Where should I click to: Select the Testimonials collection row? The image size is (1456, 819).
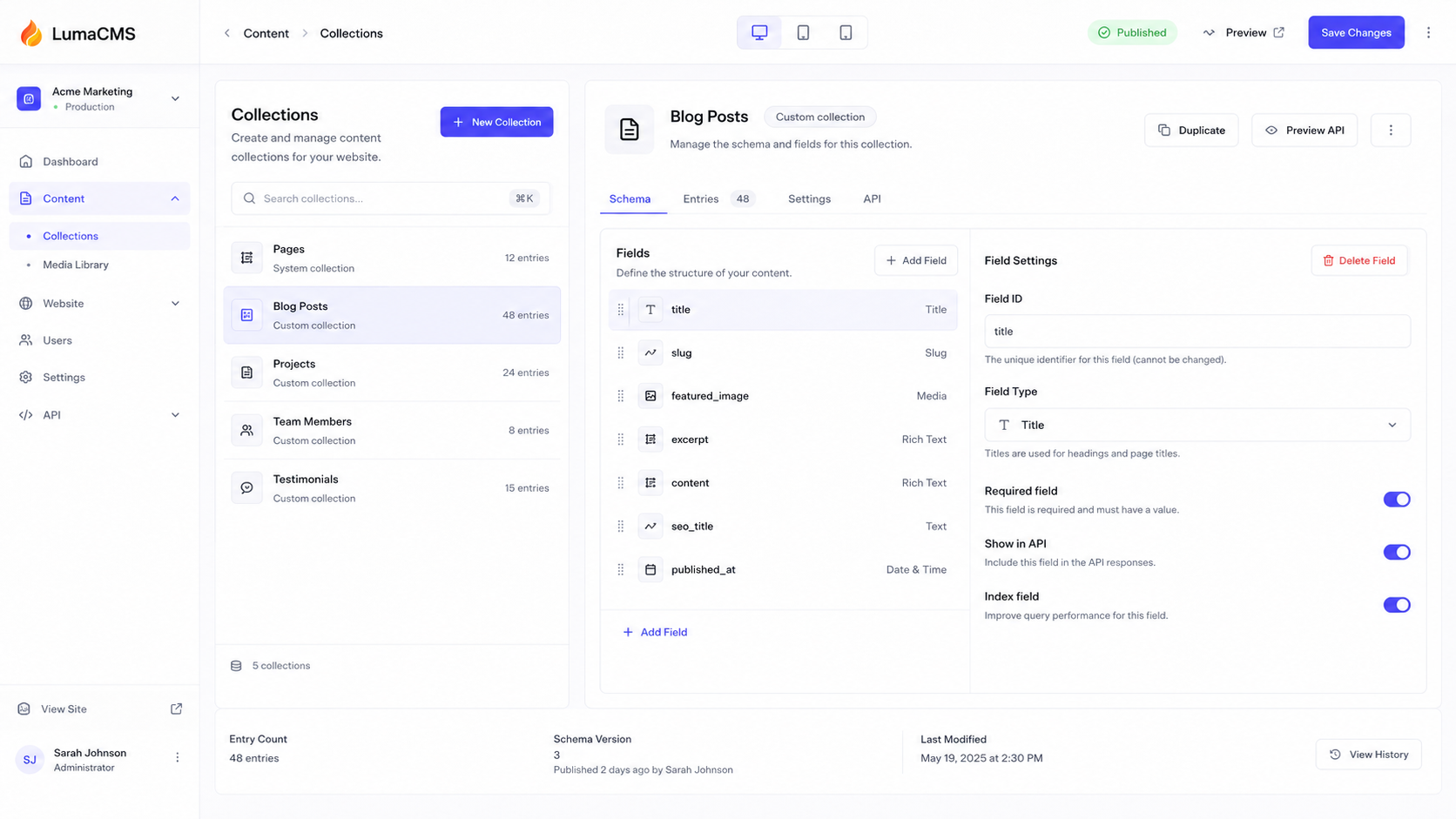pyautogui.click(x=392, y=488)
